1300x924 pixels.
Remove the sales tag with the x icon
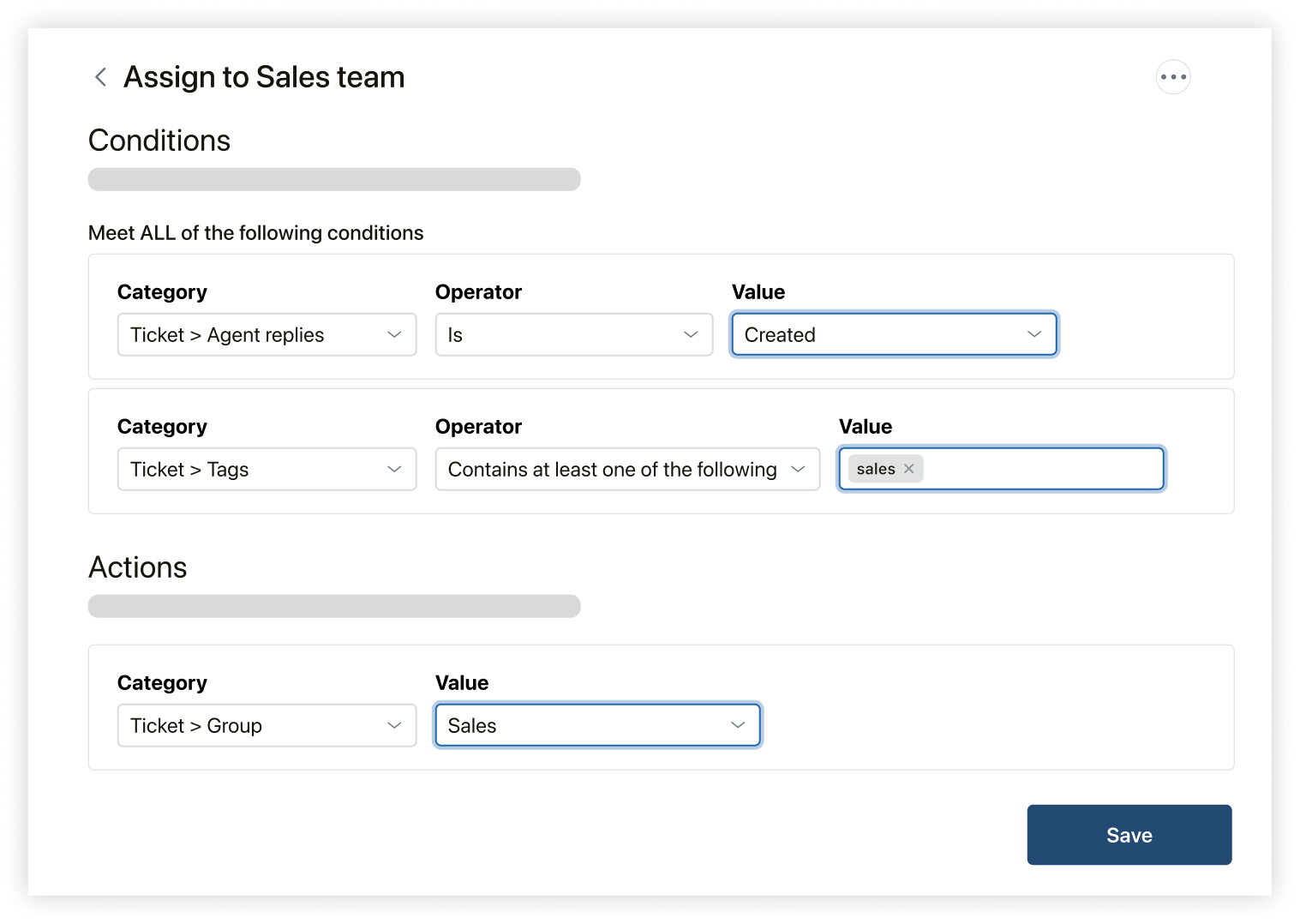click(x=908, y=469)
